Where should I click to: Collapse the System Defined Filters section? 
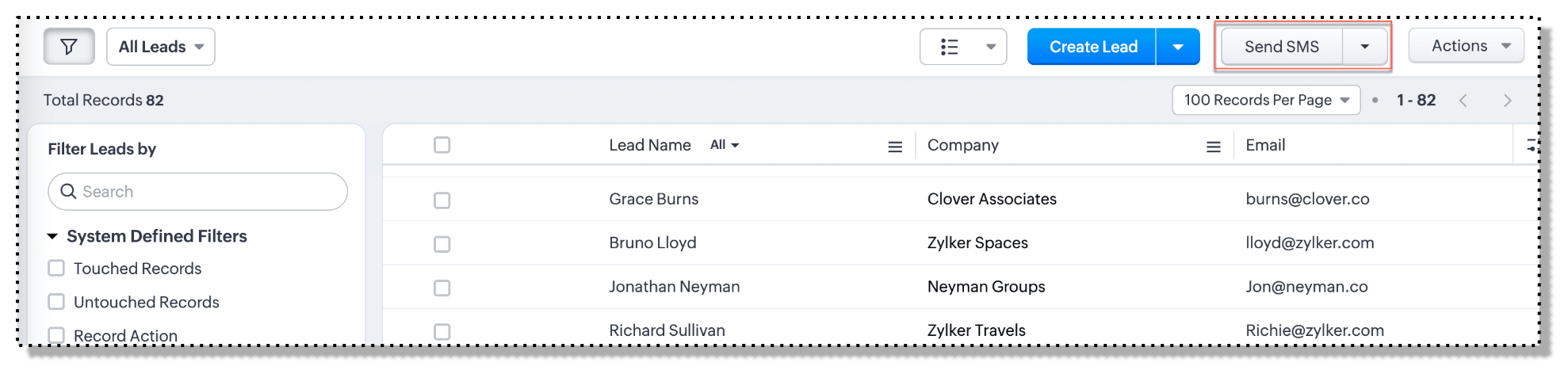tap(53, 236)
